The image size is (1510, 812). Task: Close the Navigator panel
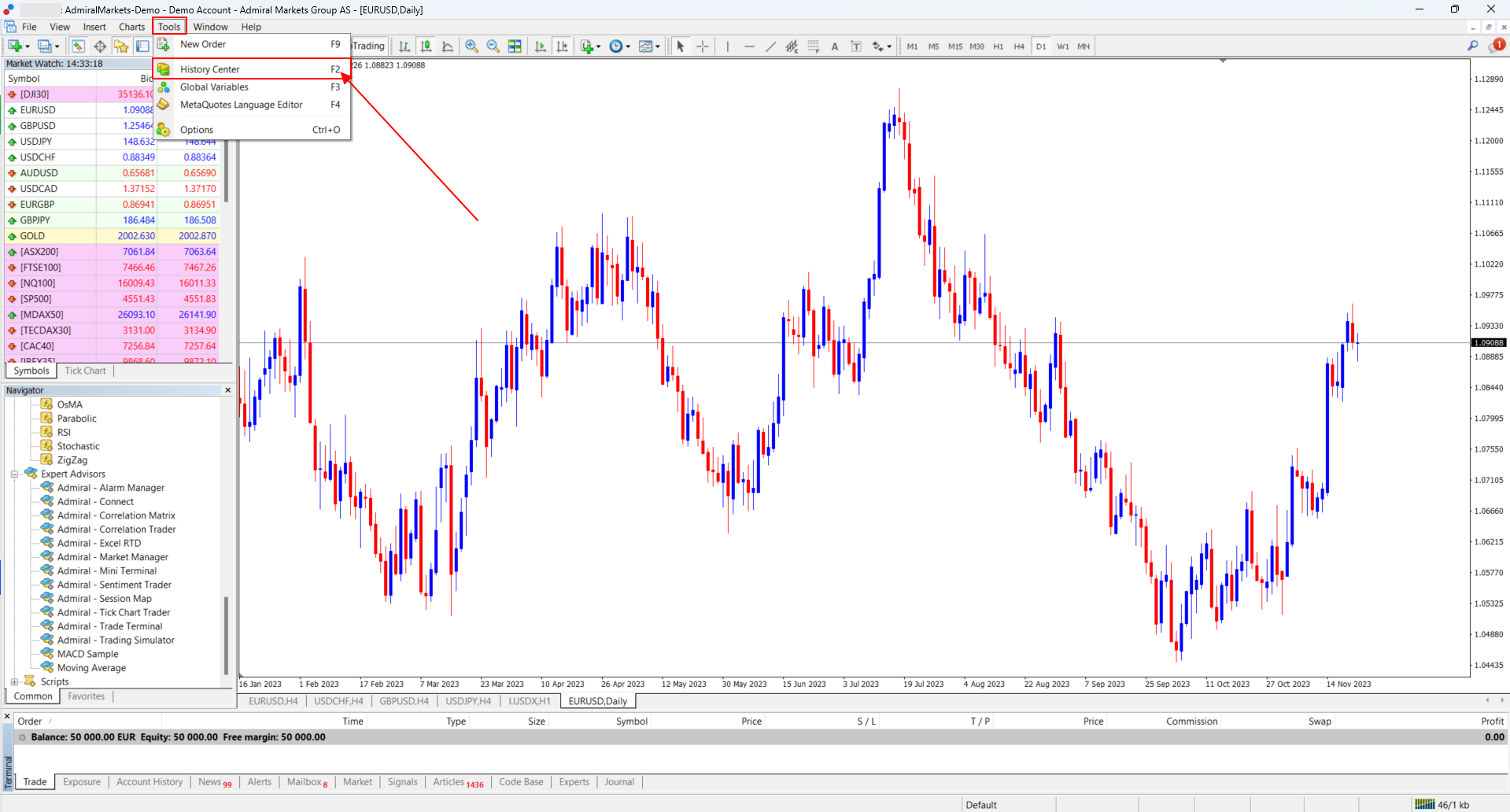tap(228, 390)
